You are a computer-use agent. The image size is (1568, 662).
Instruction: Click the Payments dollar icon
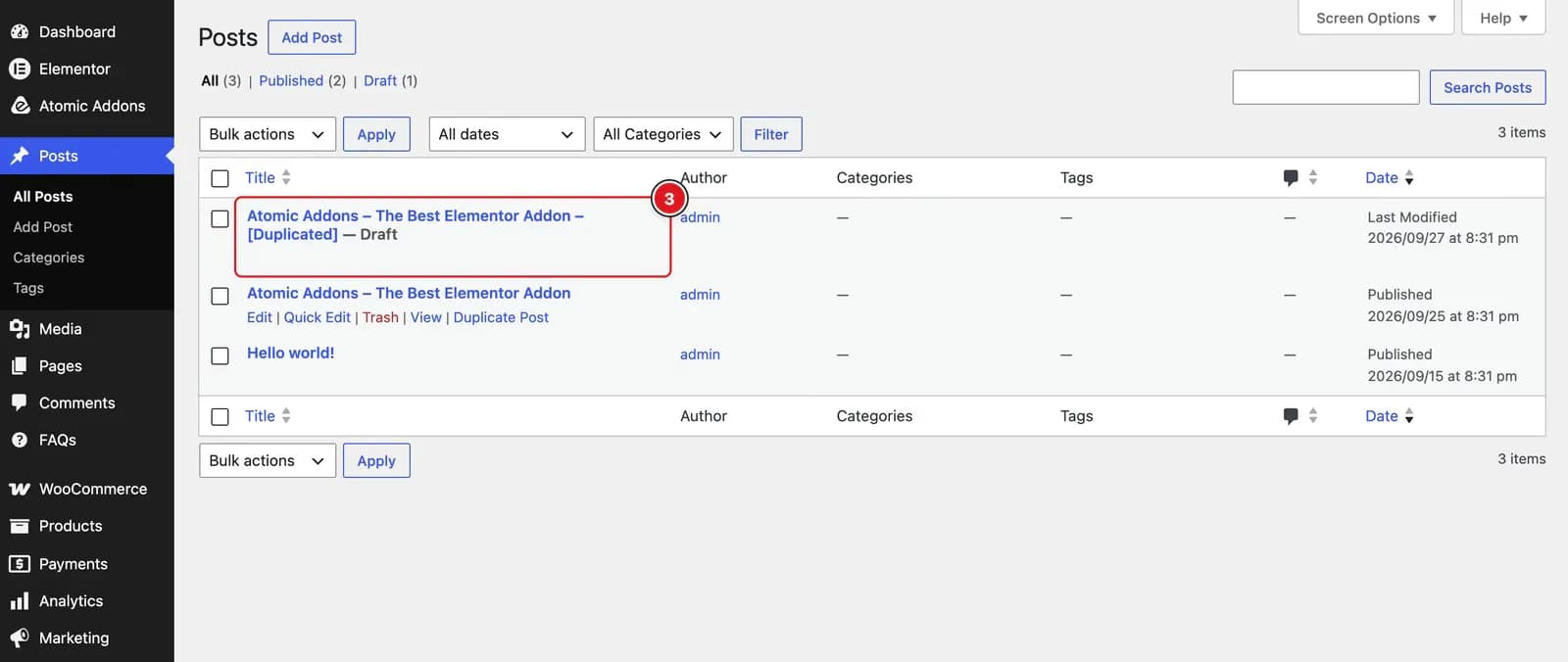tap(20, 564)
